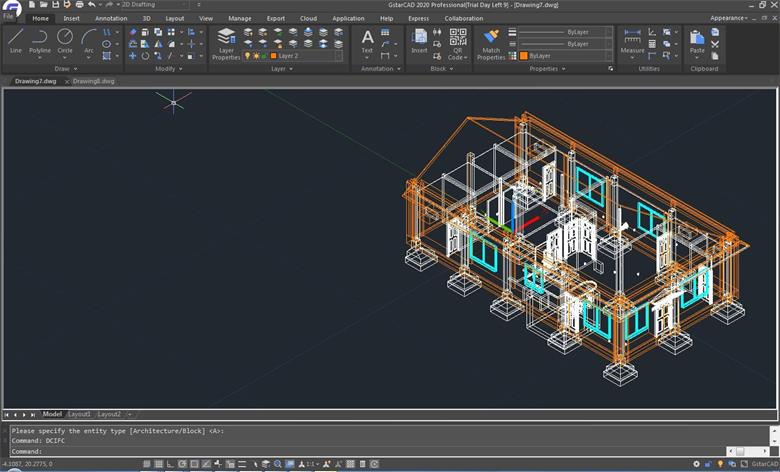780x472 pixels.
Task: Select the Circle tool
Action: coord(65,40)
